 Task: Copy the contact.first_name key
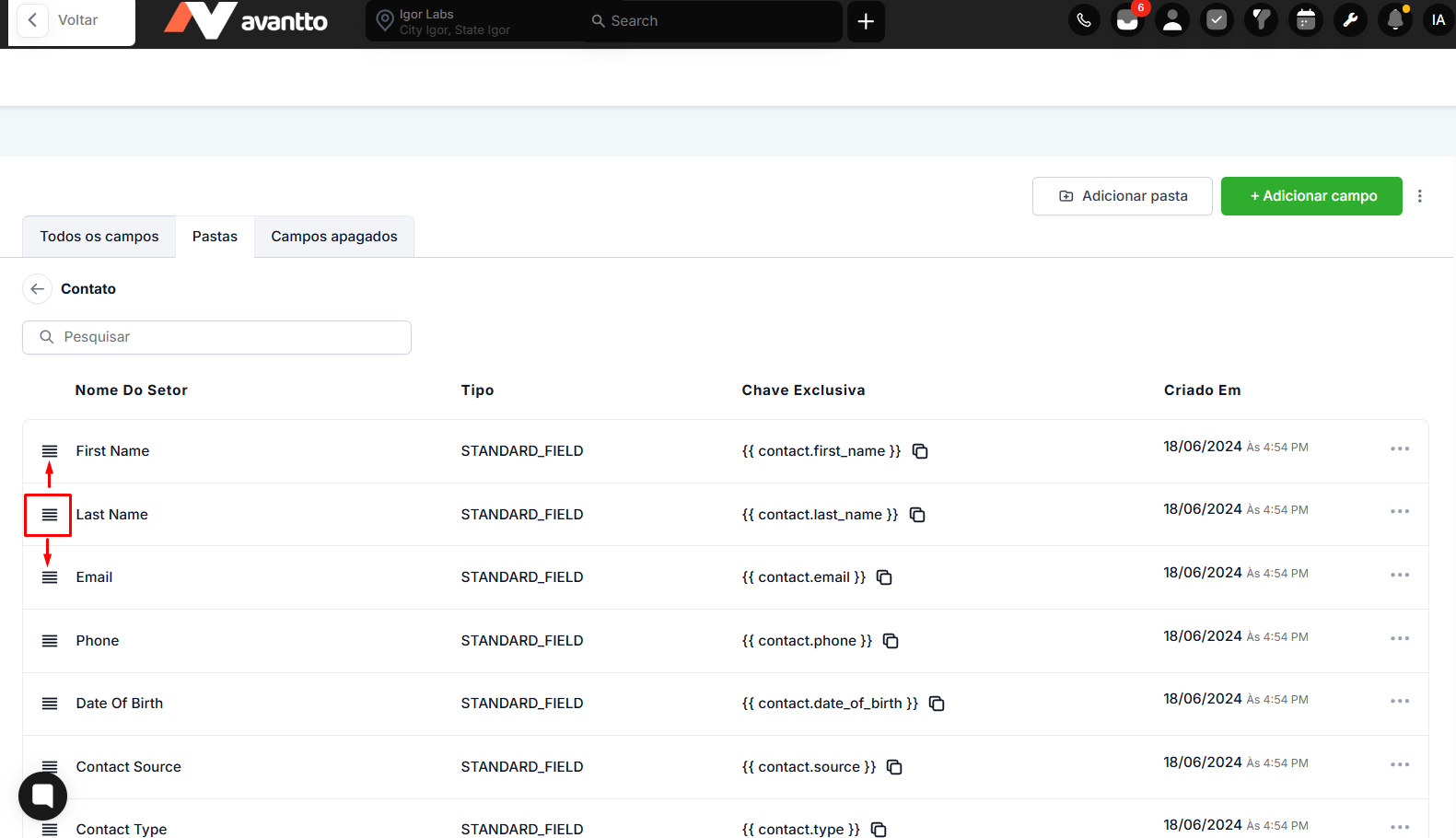[920, 451]
